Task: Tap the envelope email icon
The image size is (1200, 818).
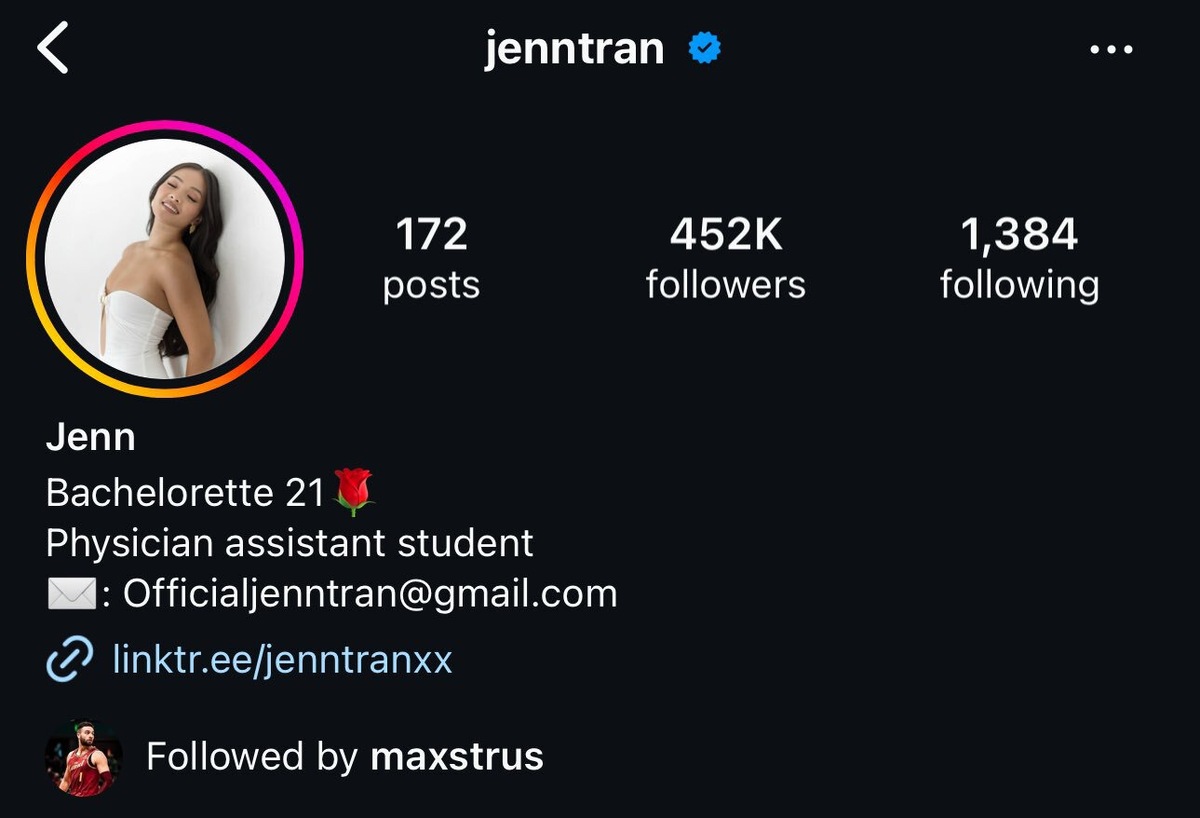Action: (x=71, y=594)
